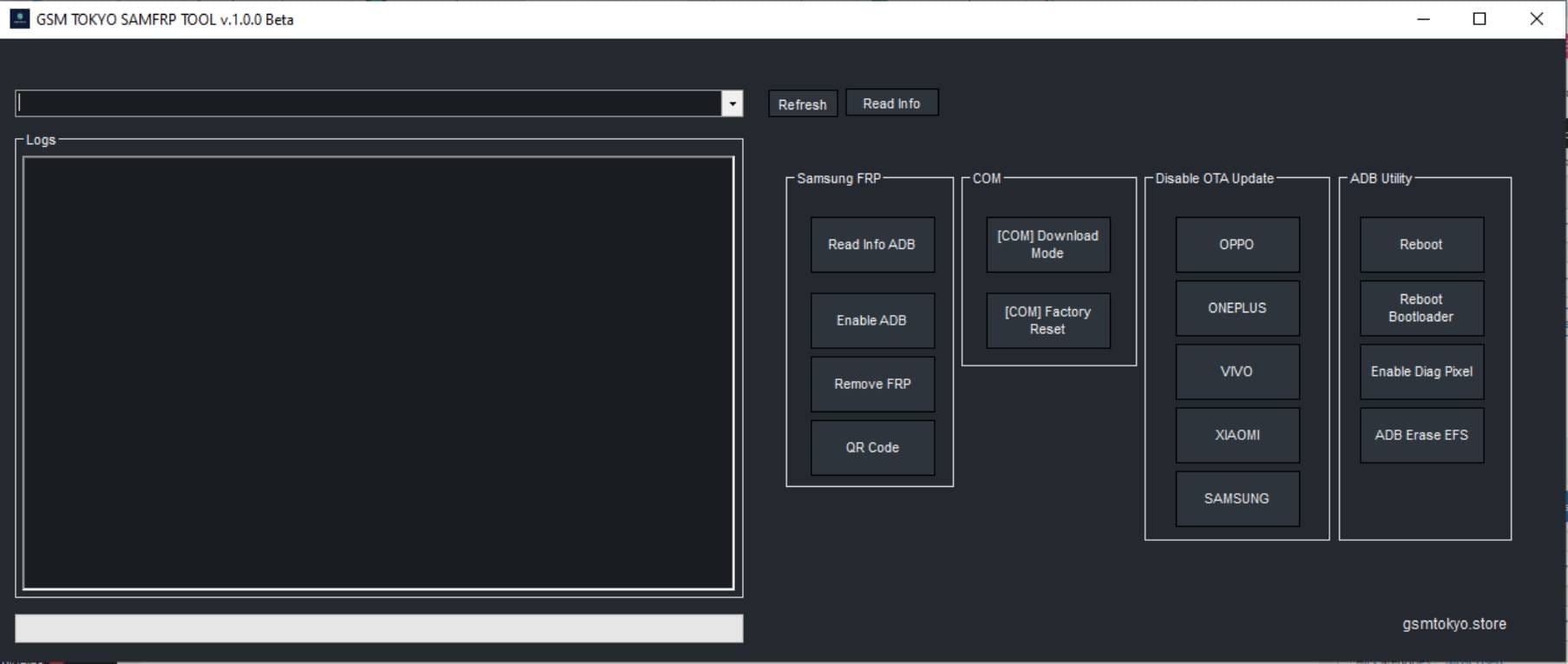Open the QR Code option

coord(872,447)
